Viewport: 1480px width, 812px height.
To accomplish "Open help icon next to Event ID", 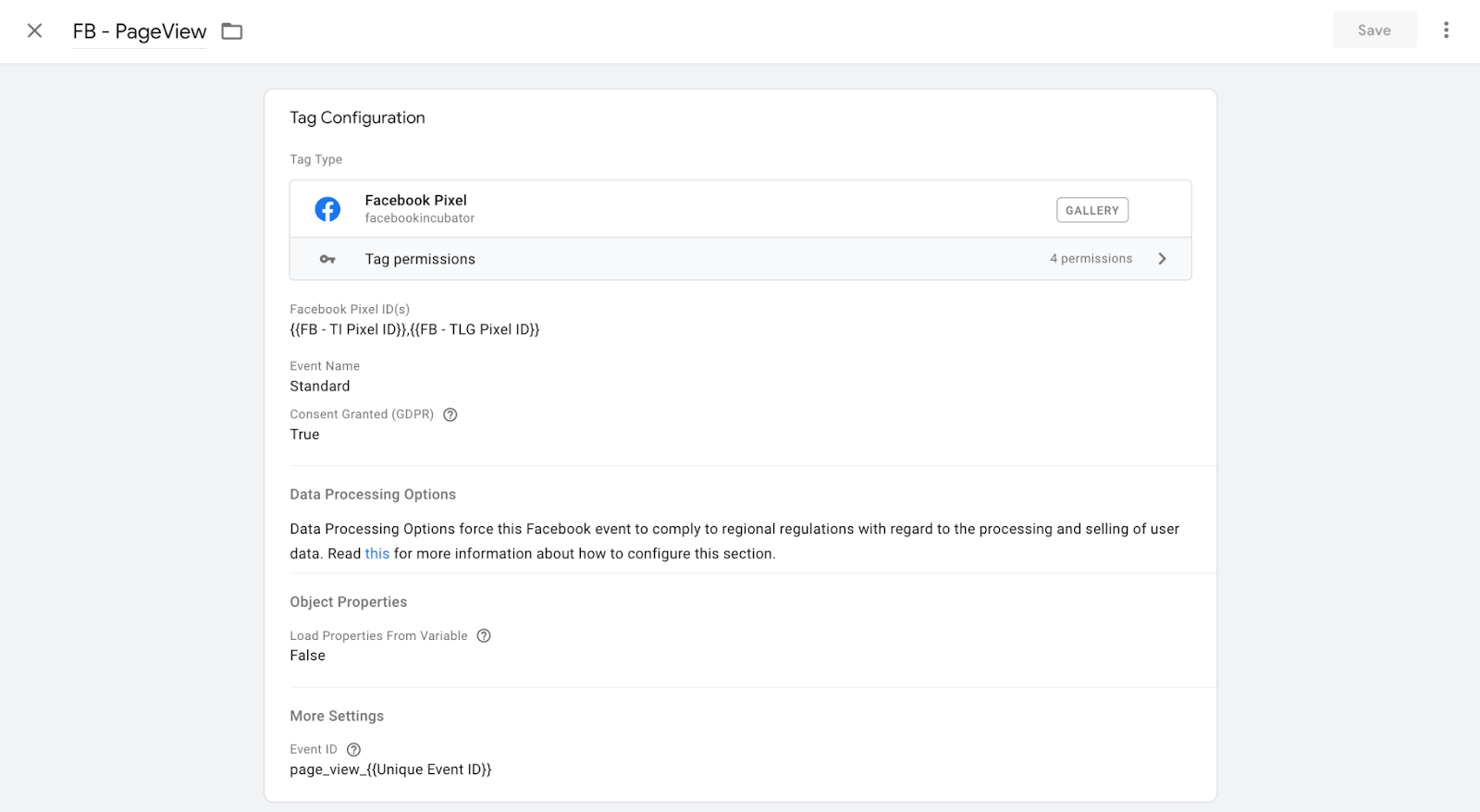I will pyautogui.click(x=353, y=750).
